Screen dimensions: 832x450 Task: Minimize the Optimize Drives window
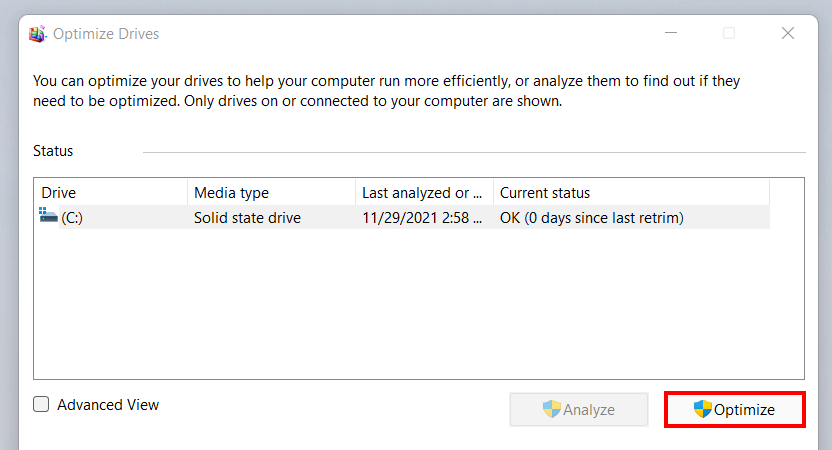pos(671,33)
